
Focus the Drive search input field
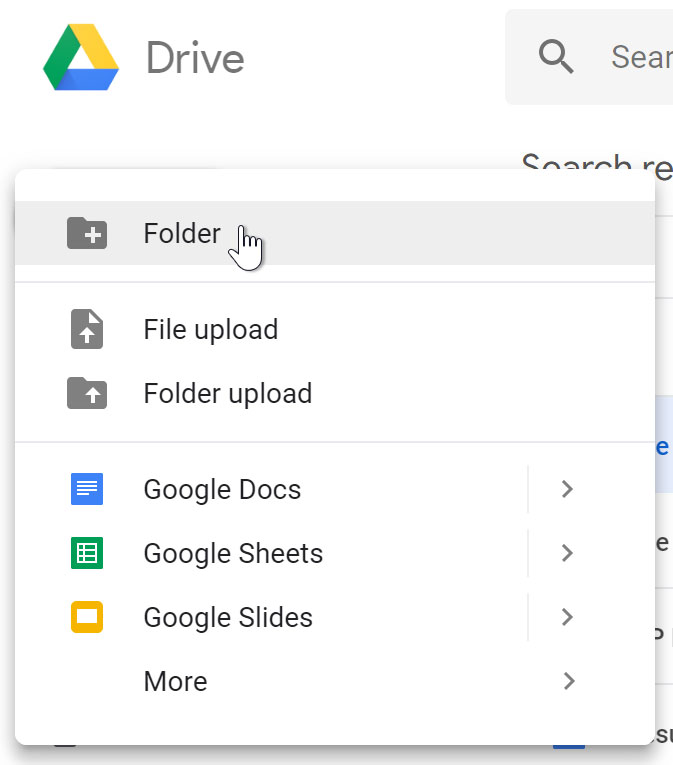coord(640,57)
